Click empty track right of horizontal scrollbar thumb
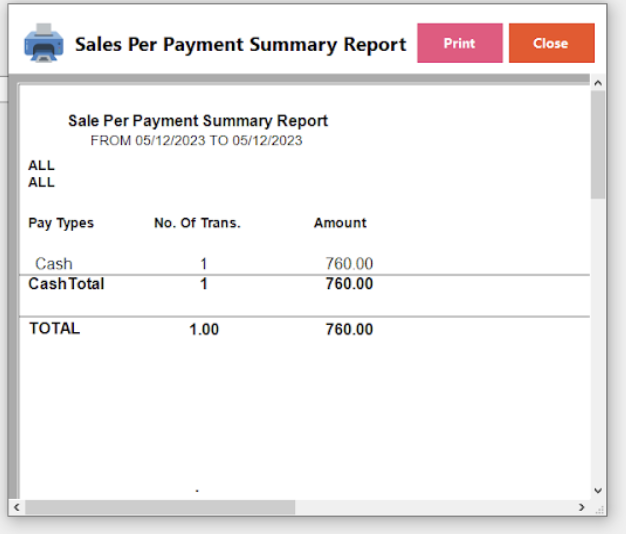626x534 pixels. (434, 507)
